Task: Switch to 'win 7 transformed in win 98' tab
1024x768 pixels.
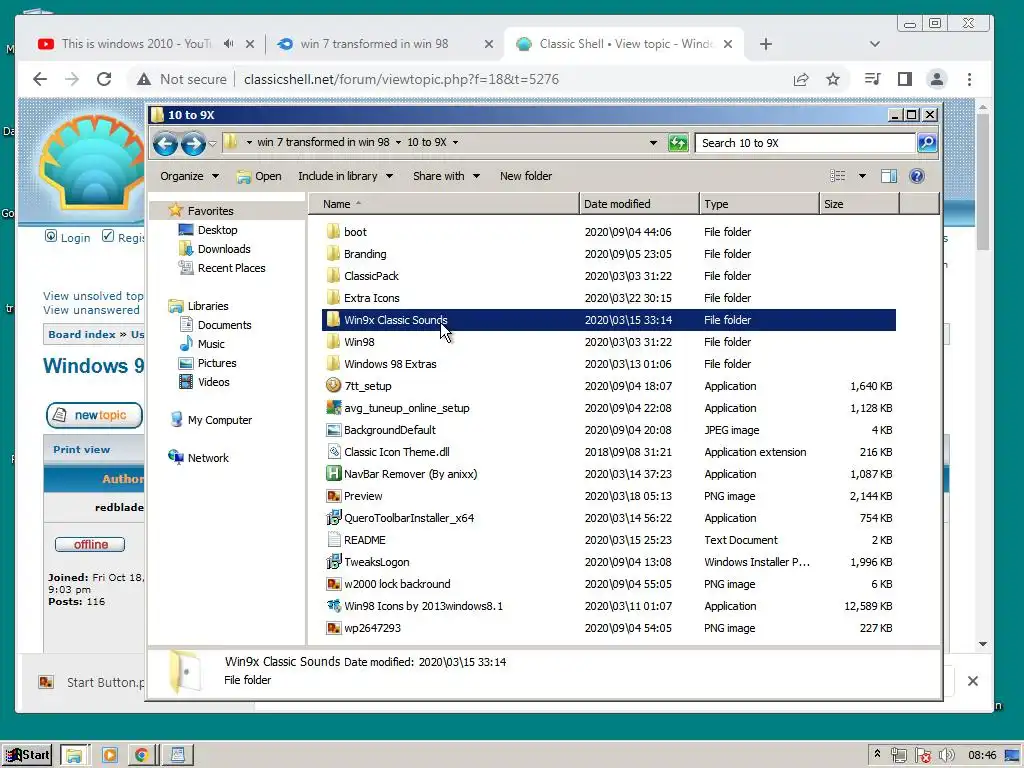Action: (374, 44)
